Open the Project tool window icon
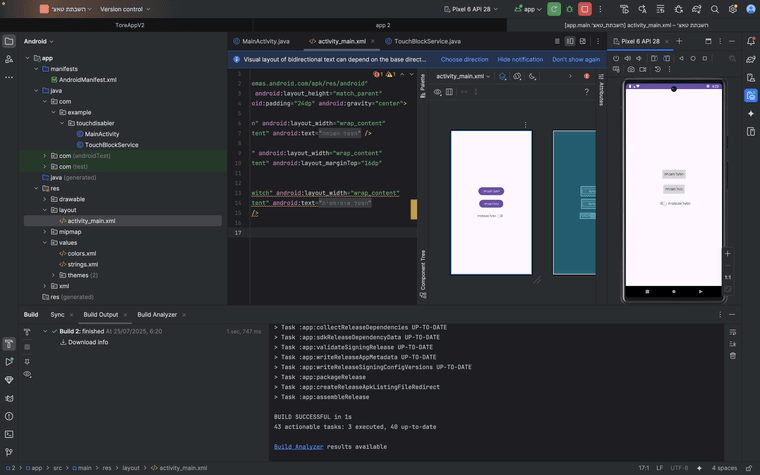The height and width of the screenshot is (475, 760). (x=9, y=41)
